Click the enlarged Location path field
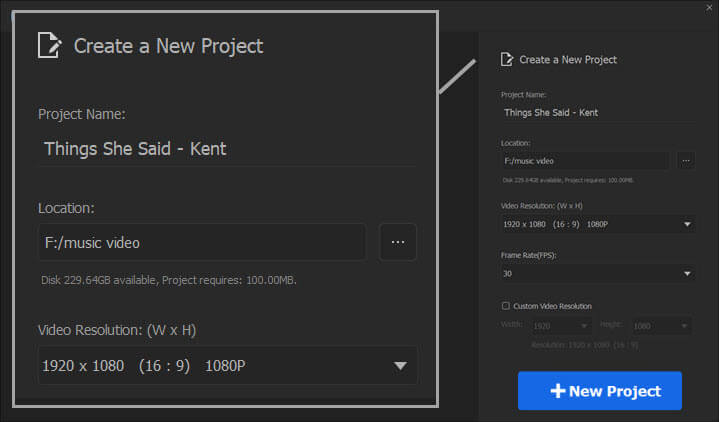This screenshot has width=720, height=422. [201, 242]
